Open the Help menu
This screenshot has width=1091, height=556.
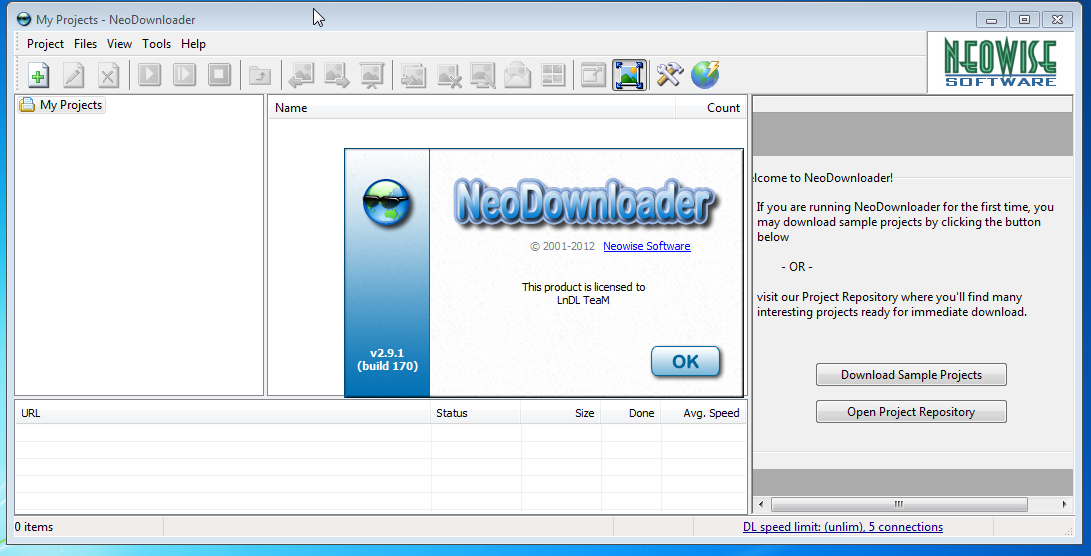point(193,44)
